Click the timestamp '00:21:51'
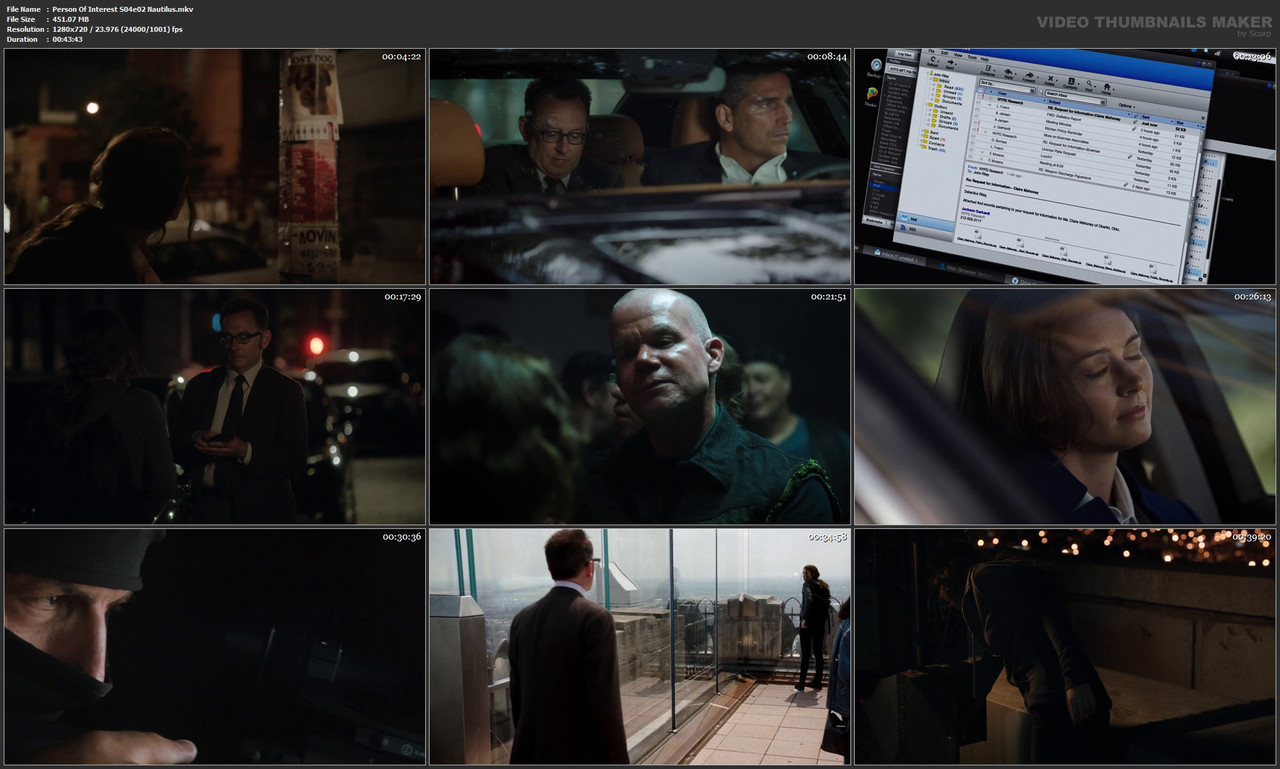The width and height of the screenshot is (1280, 769). point(827,297)
